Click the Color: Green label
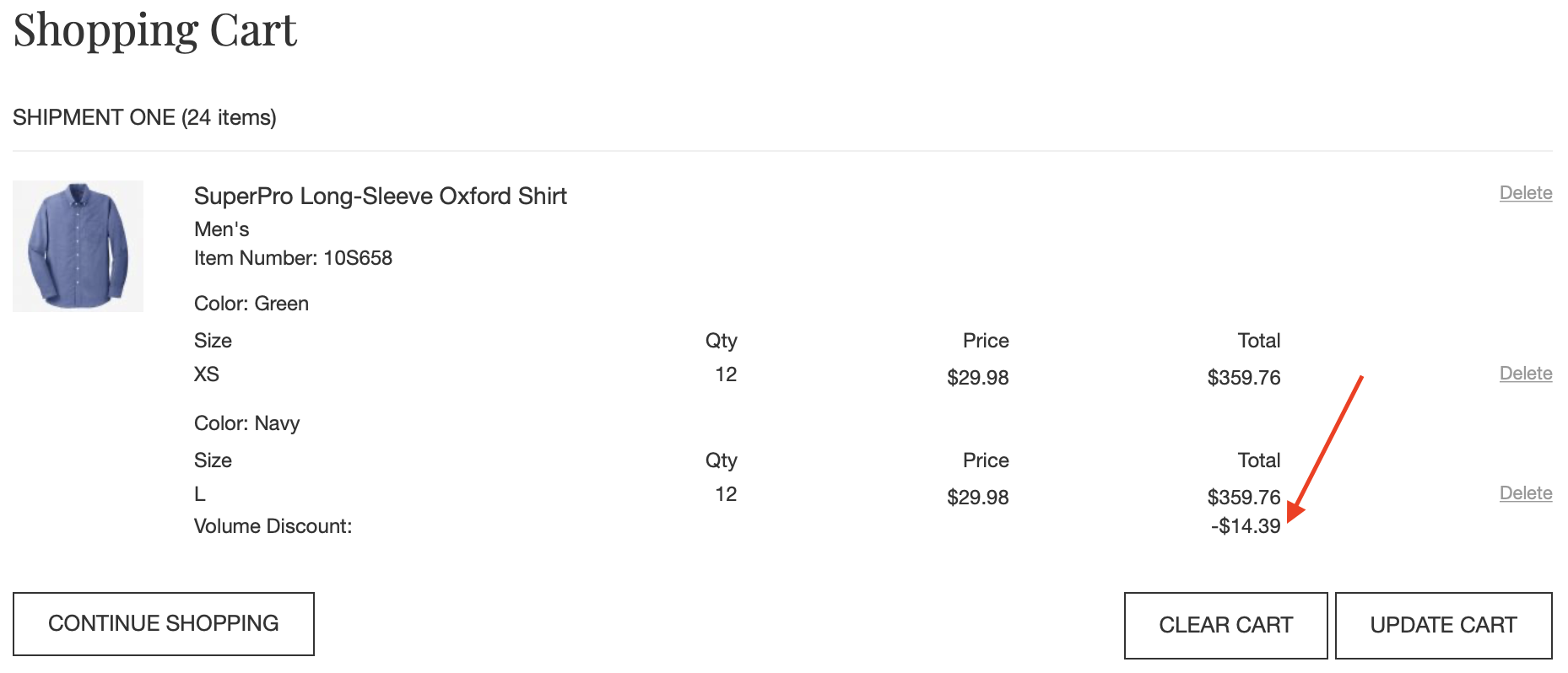 tap(251, 304)
